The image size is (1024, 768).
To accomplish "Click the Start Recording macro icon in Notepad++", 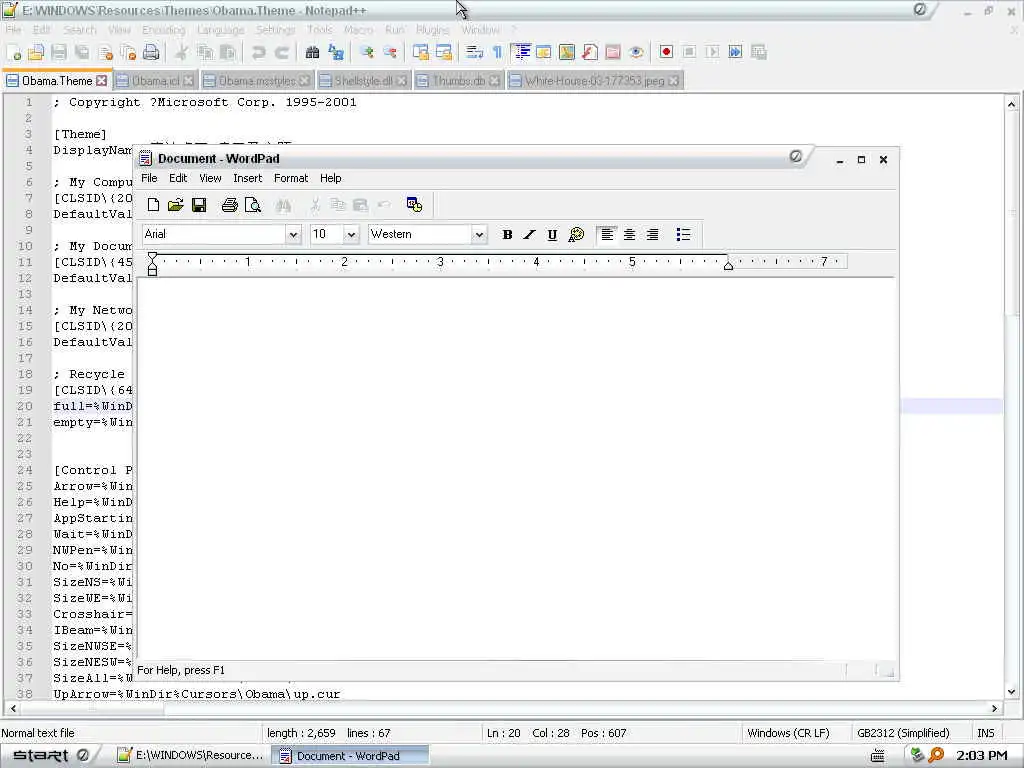I will point(666,52).
